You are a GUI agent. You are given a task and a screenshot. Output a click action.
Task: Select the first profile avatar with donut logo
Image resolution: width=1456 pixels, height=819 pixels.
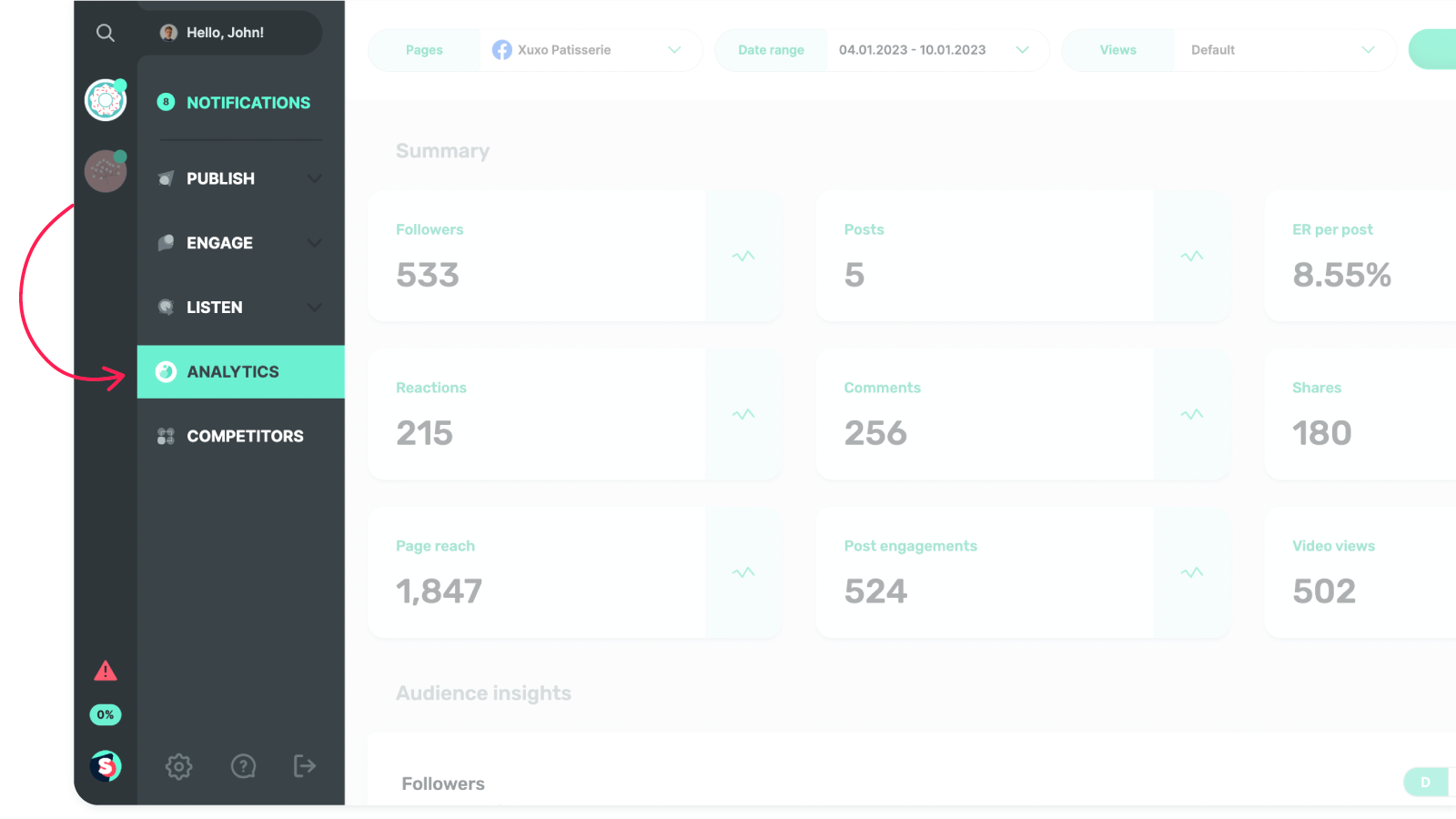[106, 100]
